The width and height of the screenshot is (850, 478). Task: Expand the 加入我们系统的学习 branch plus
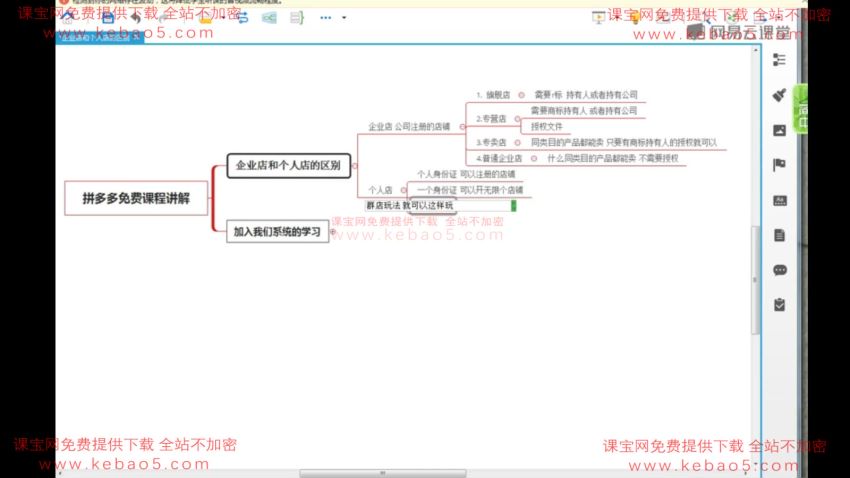[x=333, y=232]
